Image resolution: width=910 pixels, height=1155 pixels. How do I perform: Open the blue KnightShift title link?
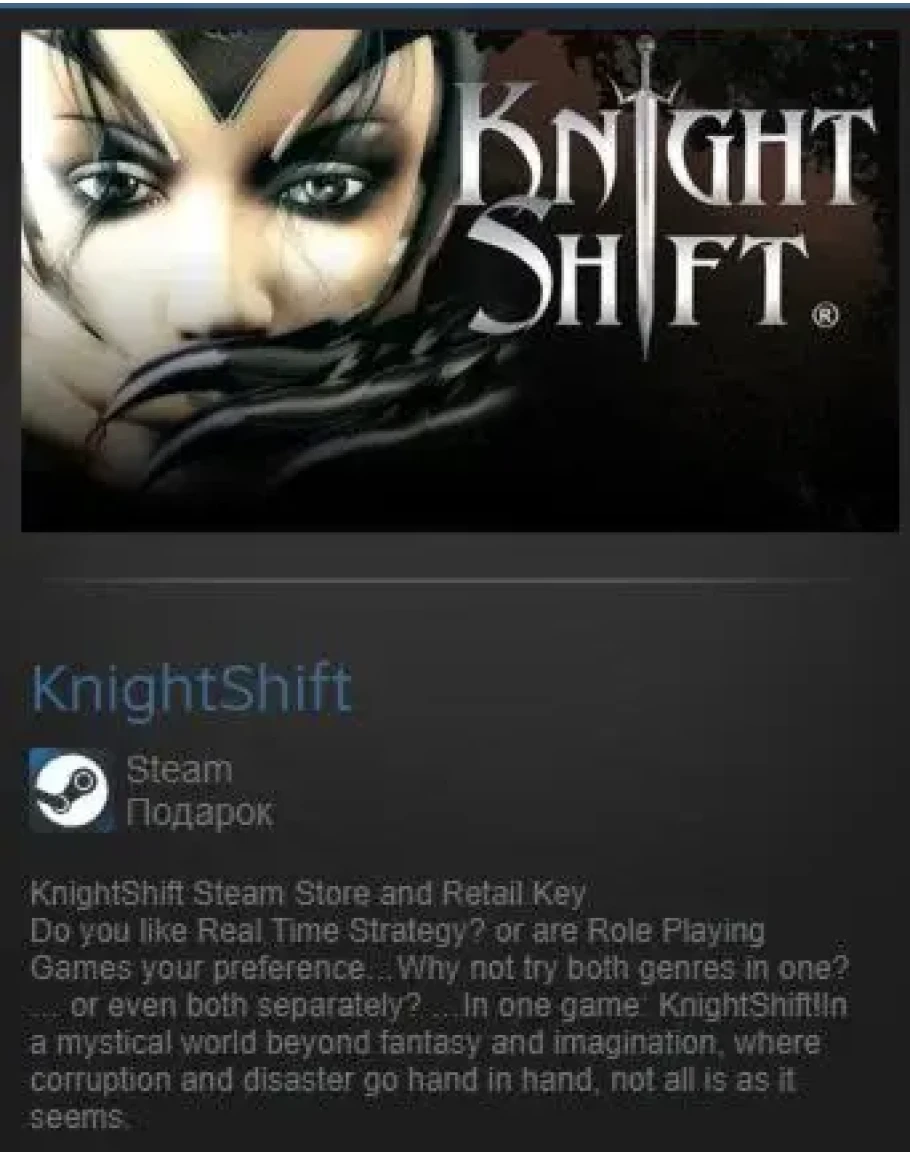(190, 689)
